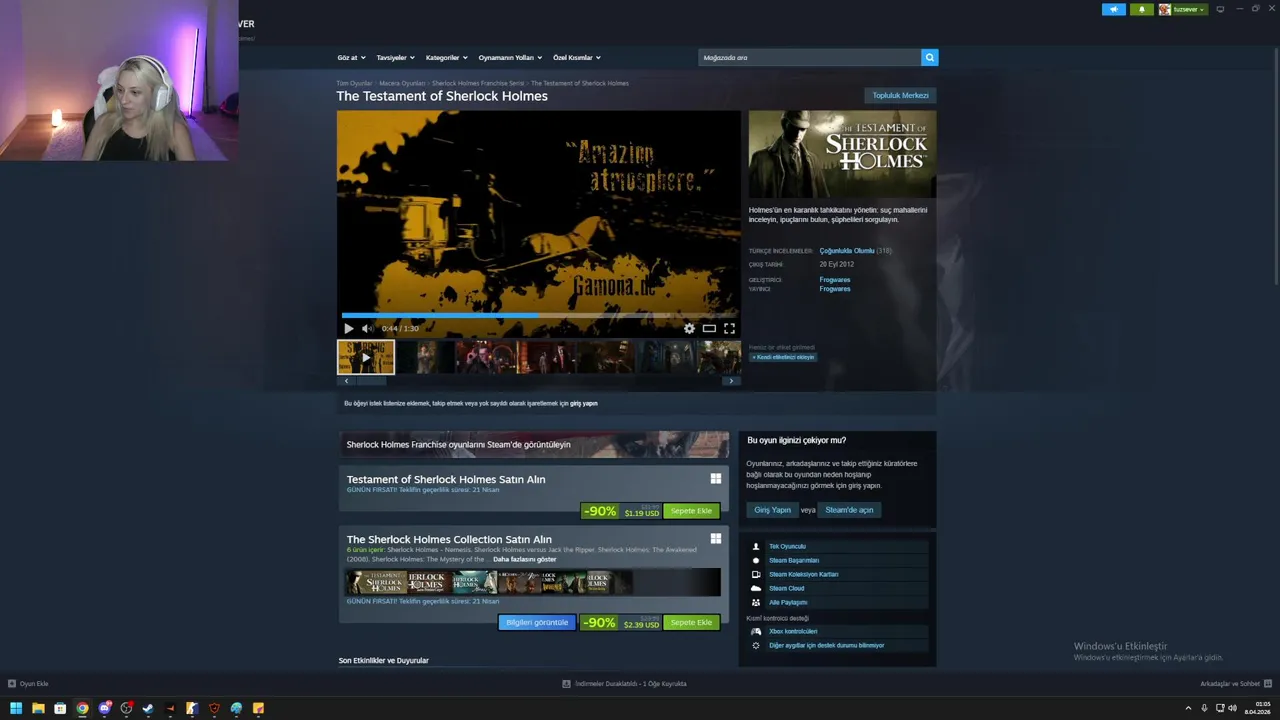This screenshot has width=1280, height=720.
Task: Click the Windows platform icon for Testament purchase
Action: tap(716, 479)
